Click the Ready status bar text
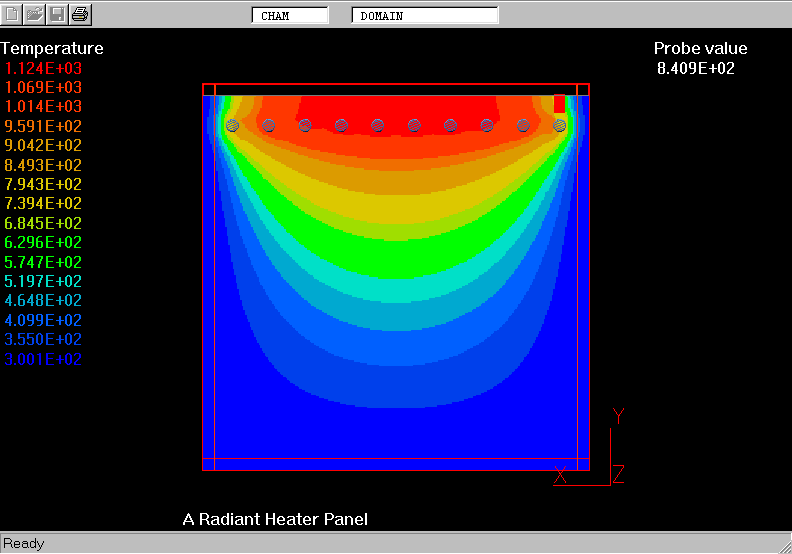792x554 pixels. click(x=24, y=544)
